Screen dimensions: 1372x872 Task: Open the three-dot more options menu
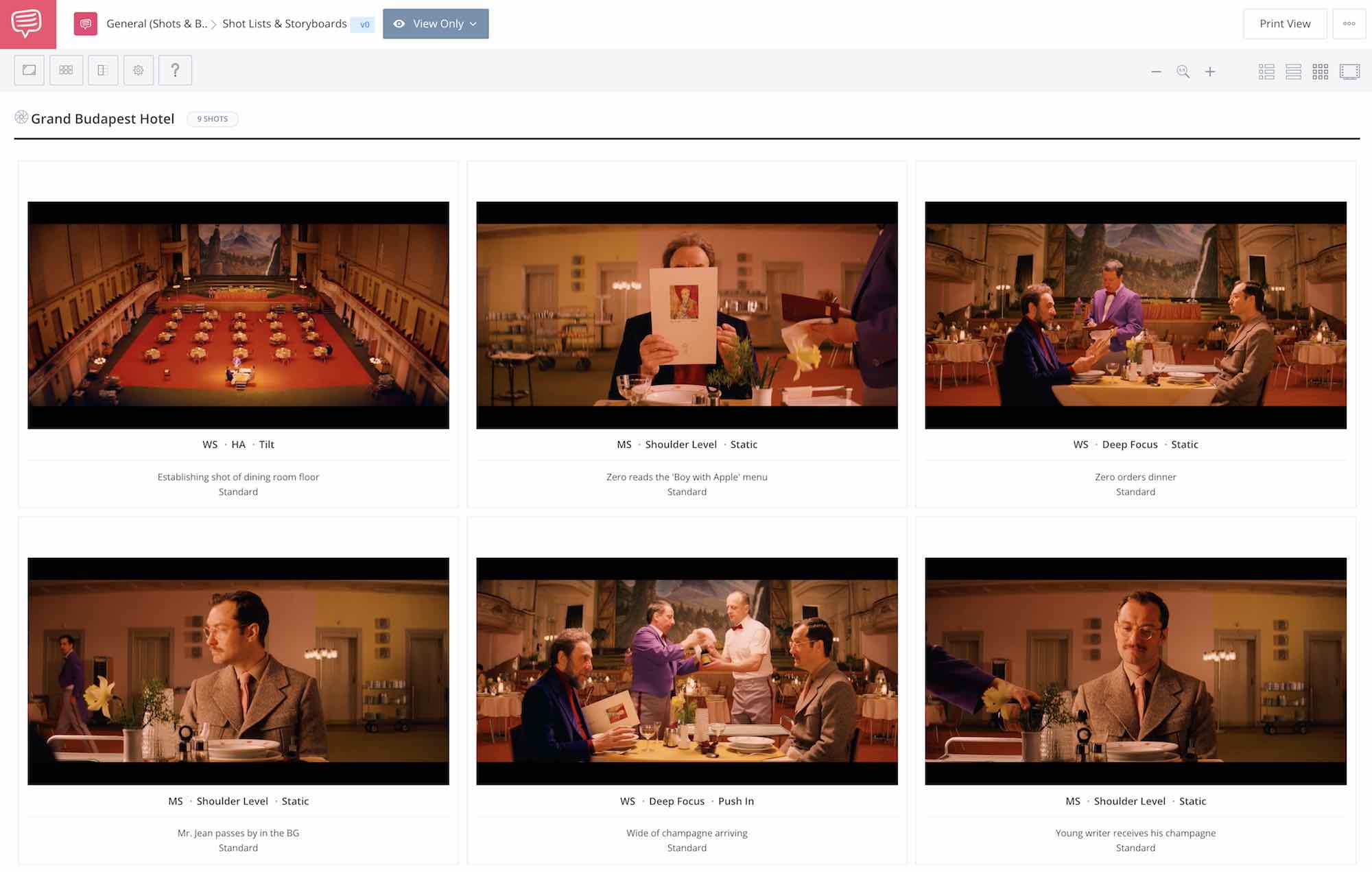(x=1349, y=24)
